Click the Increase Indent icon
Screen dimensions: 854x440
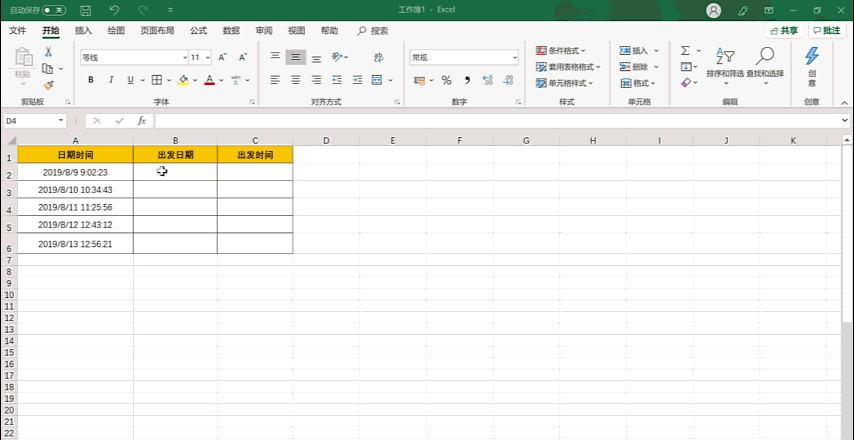(x=357, y=80)
